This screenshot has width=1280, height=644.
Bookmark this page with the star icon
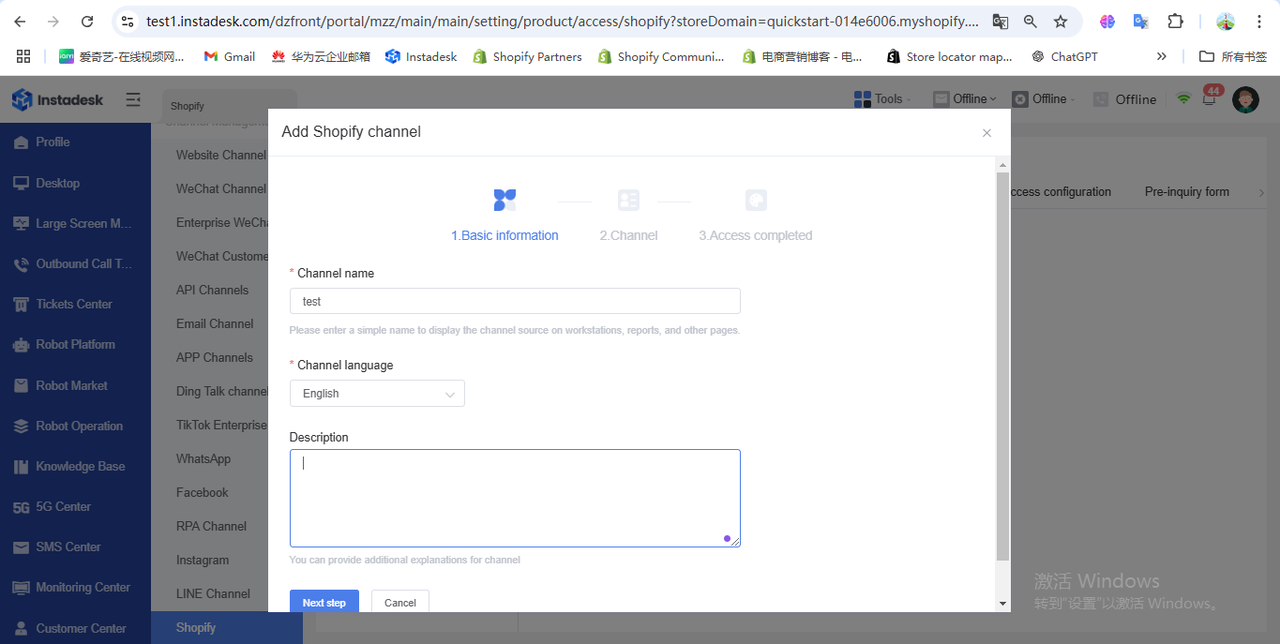(1061, 21)
